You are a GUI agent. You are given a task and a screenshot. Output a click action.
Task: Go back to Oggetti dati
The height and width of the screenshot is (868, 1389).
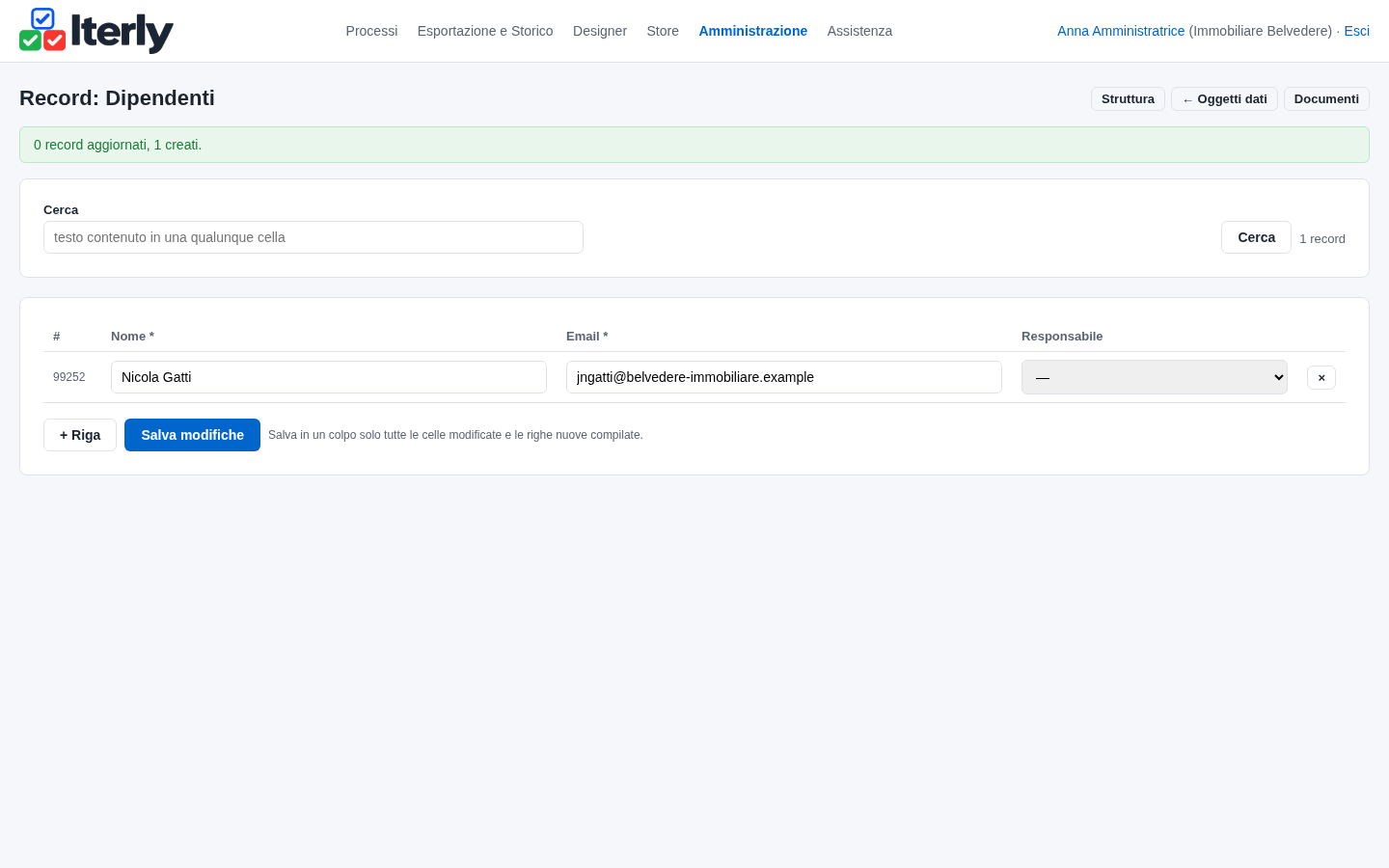1224,99
